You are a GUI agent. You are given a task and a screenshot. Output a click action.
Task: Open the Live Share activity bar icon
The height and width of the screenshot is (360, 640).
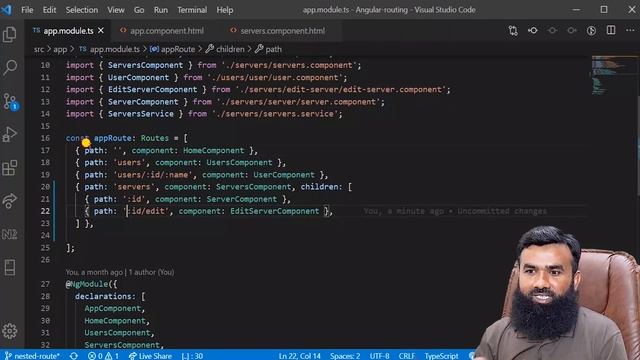point(10,201)
